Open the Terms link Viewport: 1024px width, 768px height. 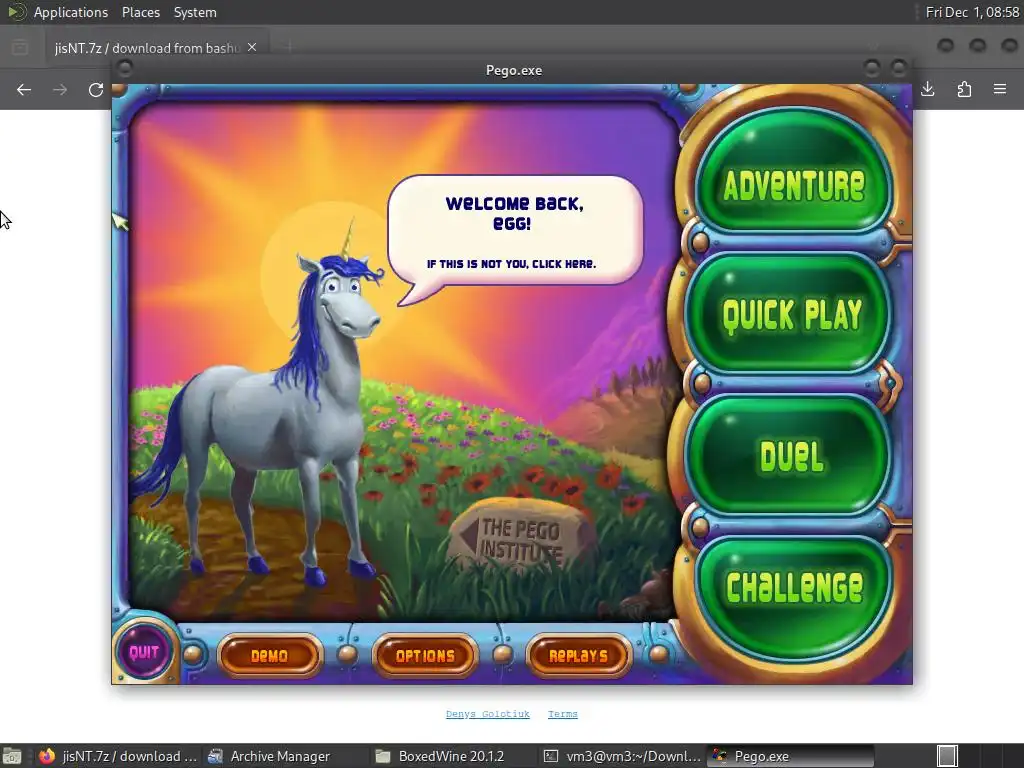[562, 714]
